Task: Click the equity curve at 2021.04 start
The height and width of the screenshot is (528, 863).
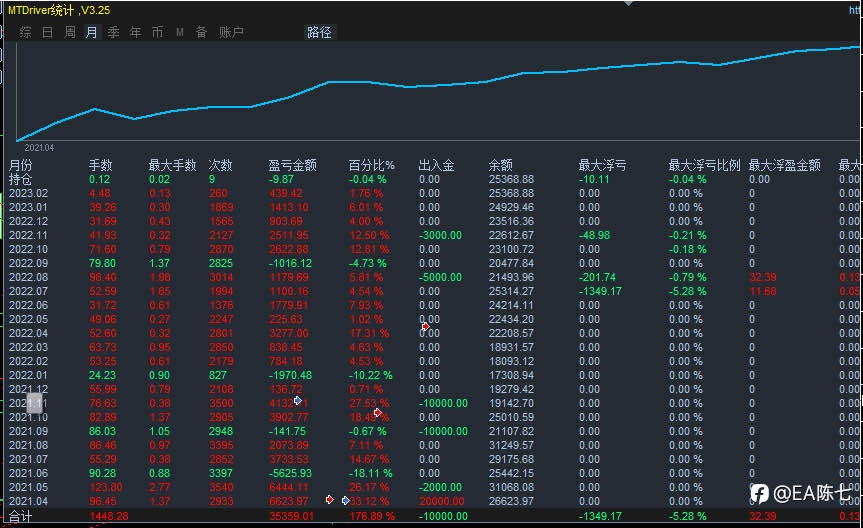Action: pyautogui.click(x=18, y=140)
